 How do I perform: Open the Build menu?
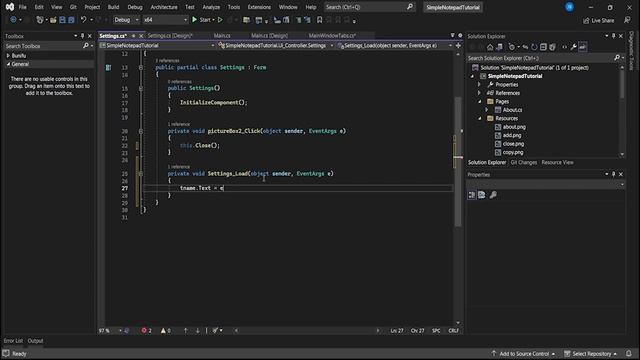click(113, 7)
